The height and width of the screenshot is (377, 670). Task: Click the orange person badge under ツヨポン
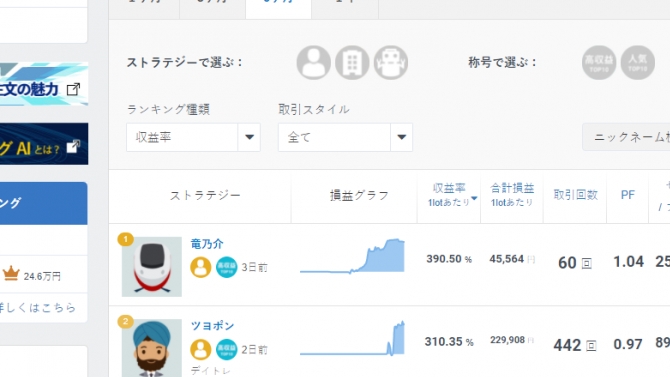coord(201,349)
